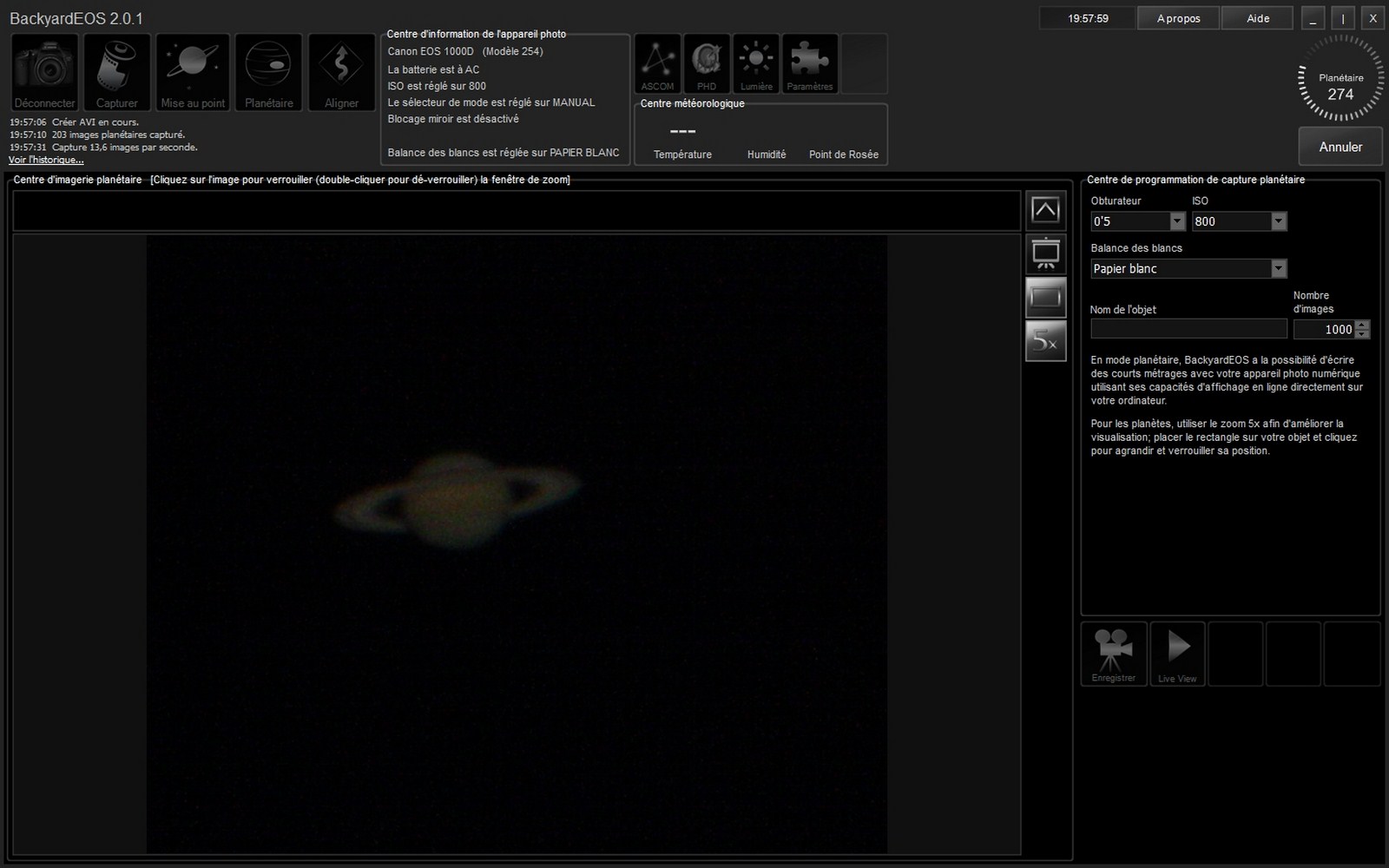Screen dimensions: 1389x868
Task: Switch to the Planétaire imaging mode
Action: (x=269, y=73)
